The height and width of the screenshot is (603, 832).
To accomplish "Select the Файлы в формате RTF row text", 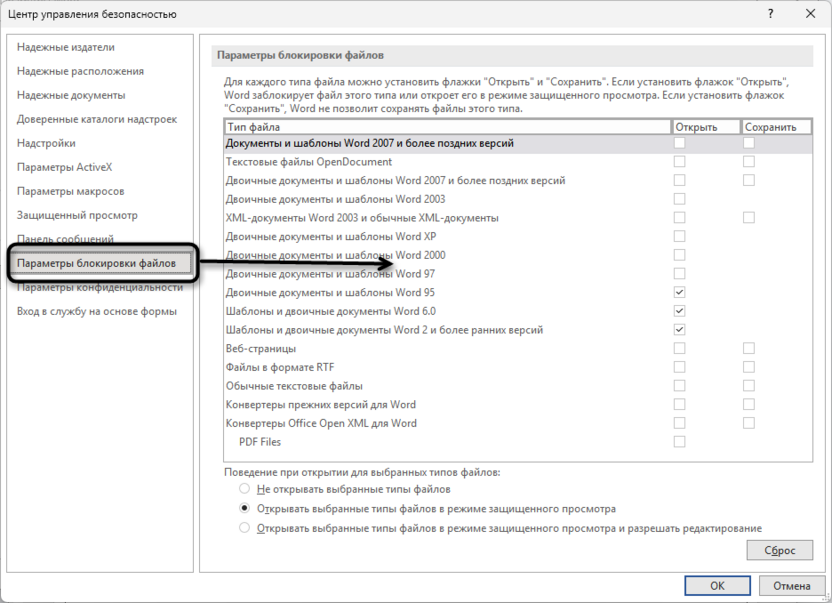I will [x=280, y=367].
